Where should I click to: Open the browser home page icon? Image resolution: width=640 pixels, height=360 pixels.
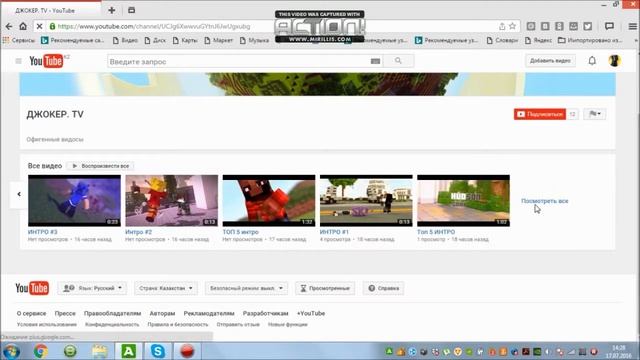click(x=23, y=27)
